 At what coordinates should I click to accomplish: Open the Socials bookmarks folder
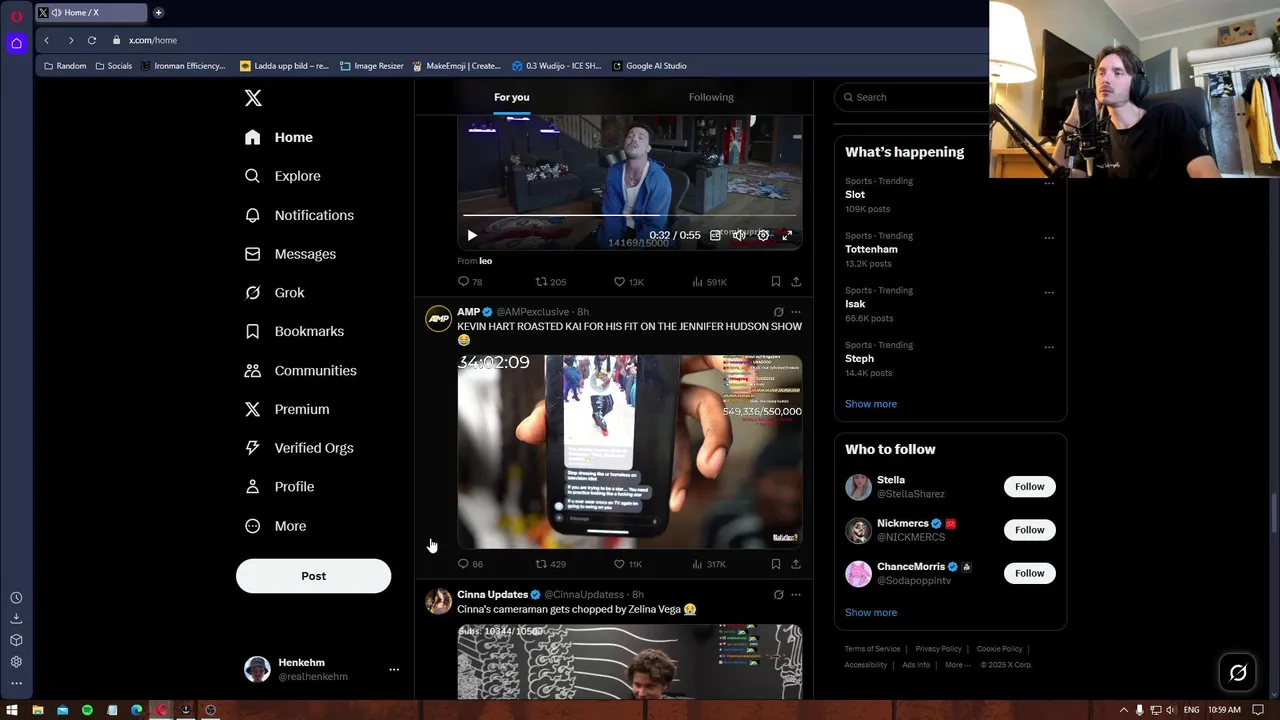coord(113,66)
